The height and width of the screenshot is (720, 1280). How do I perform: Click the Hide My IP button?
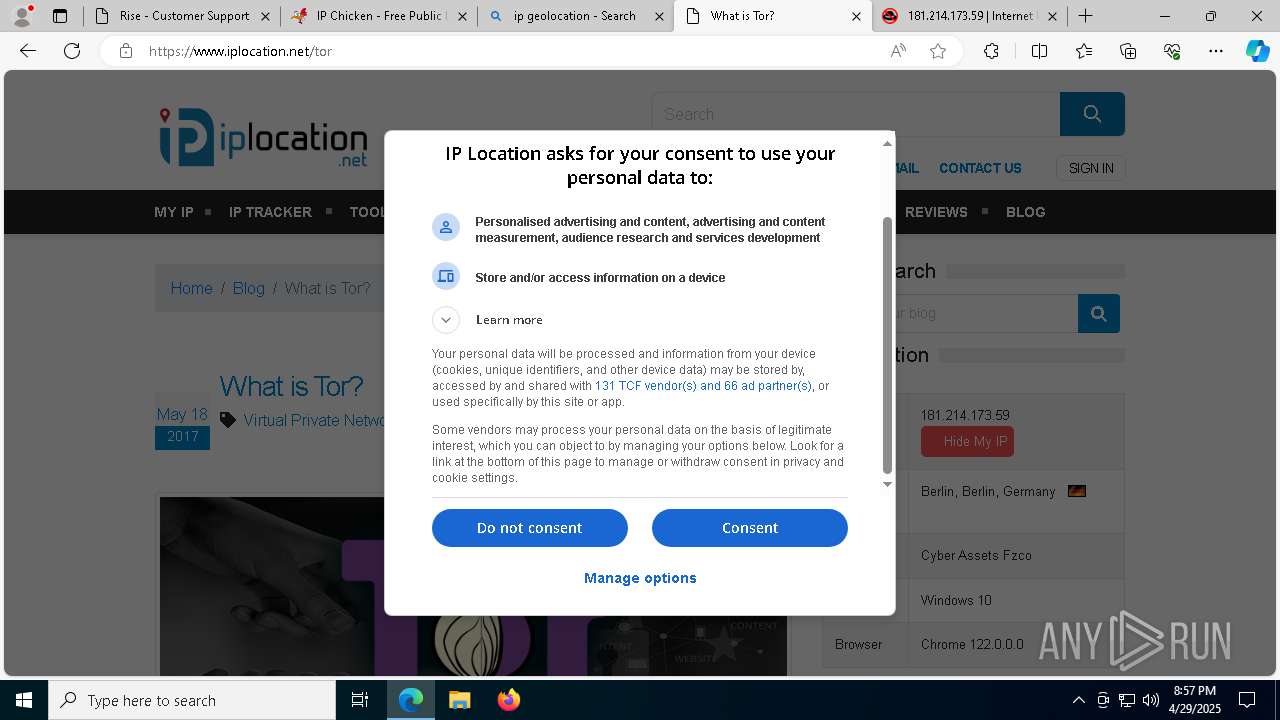tap(967, 442)
